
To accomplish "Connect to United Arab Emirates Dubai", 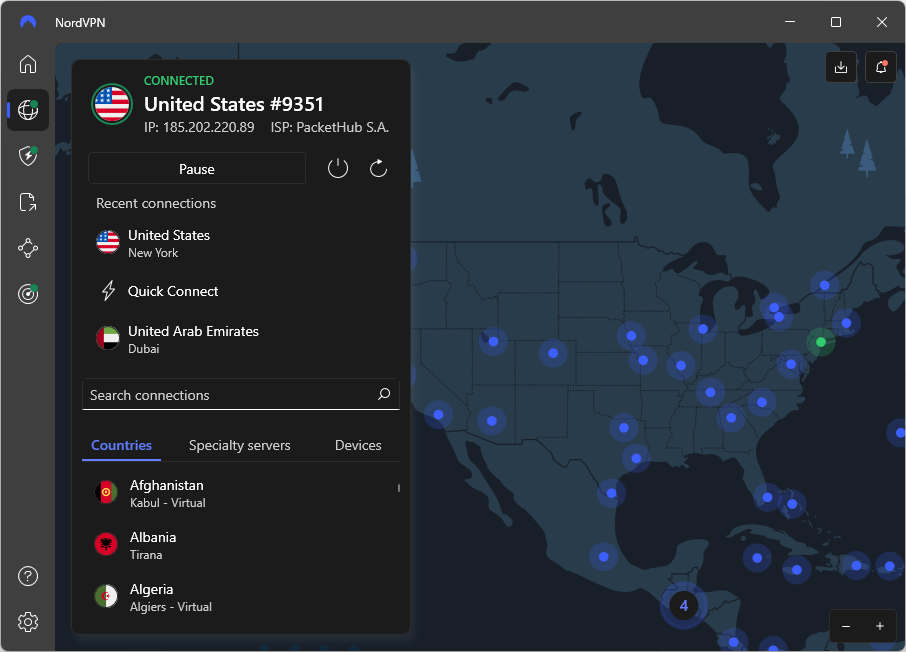I will click(x=241, y=339).
